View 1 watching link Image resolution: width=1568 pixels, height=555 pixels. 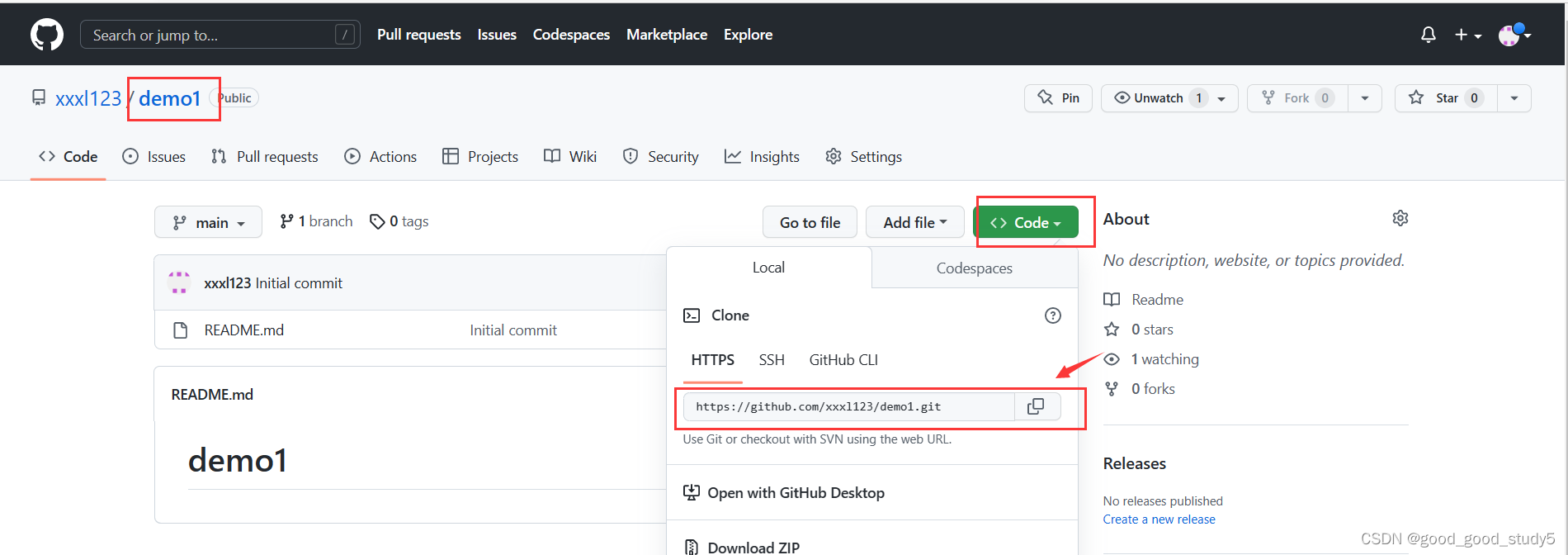click(1151, 359)
